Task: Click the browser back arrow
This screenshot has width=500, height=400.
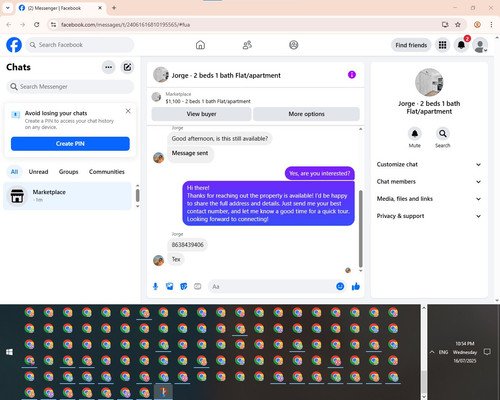Action: [9, 25]
